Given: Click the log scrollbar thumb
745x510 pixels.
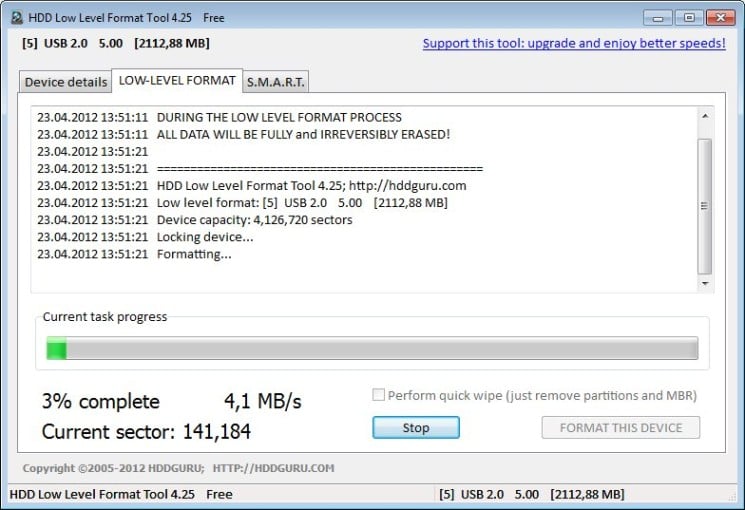Looking at the screenshot, I should (x=705, y=206).
